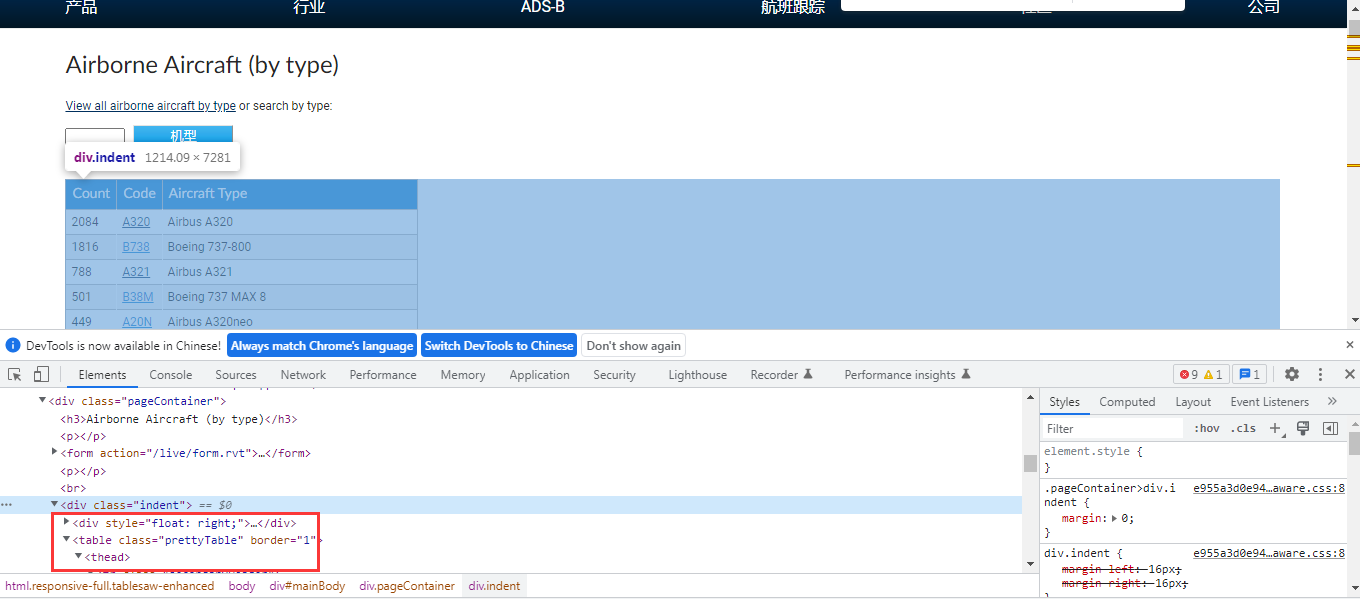Open the B738 code link
This screenshot has width=1360, height=599.
click(x=136, y=246)
